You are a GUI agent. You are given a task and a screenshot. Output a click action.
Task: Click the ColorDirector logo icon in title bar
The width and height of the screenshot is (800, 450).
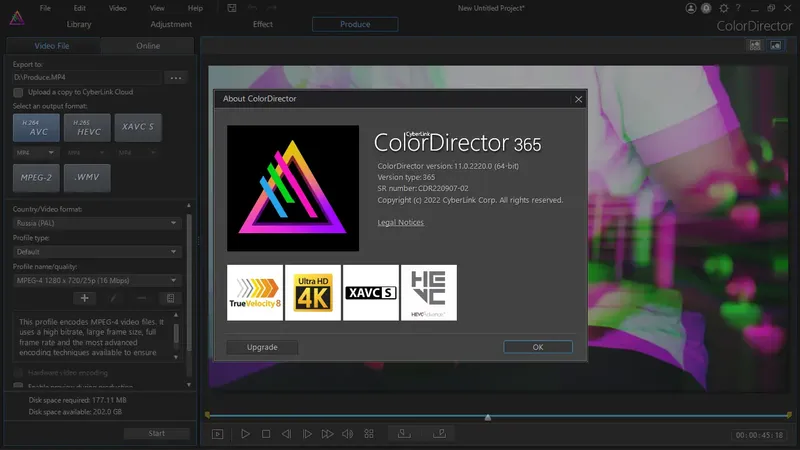pyautogui.click(x=17, y=18)
